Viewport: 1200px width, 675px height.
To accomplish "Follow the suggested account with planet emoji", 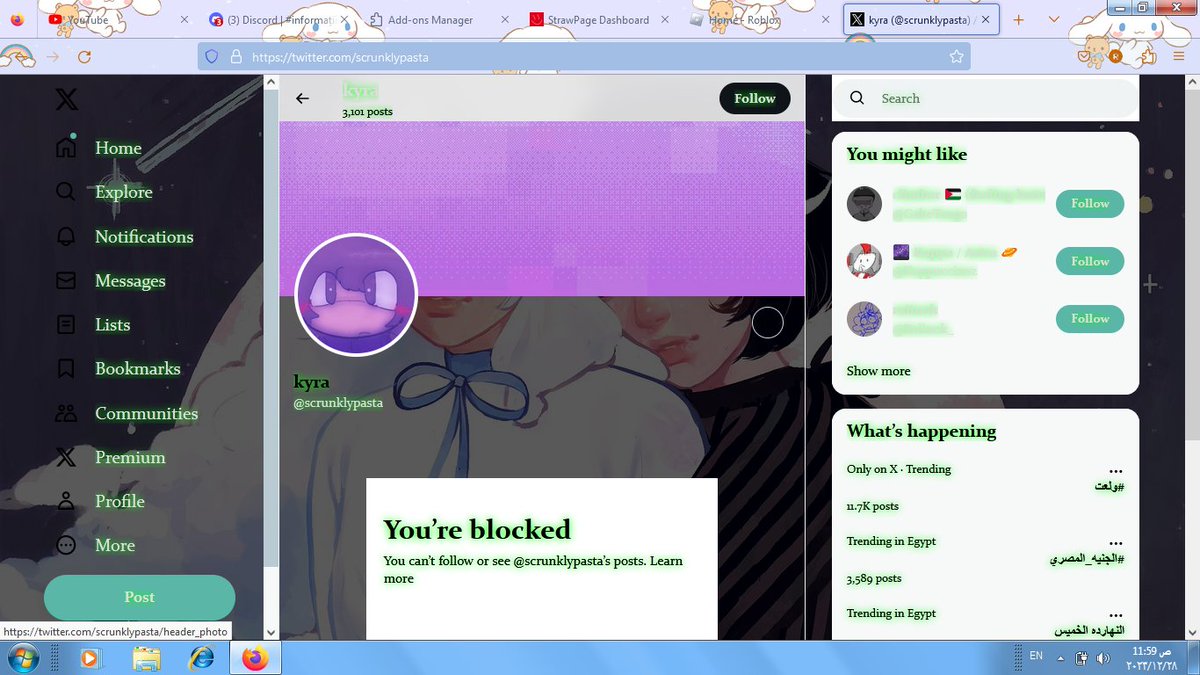I will point(1090,261).
